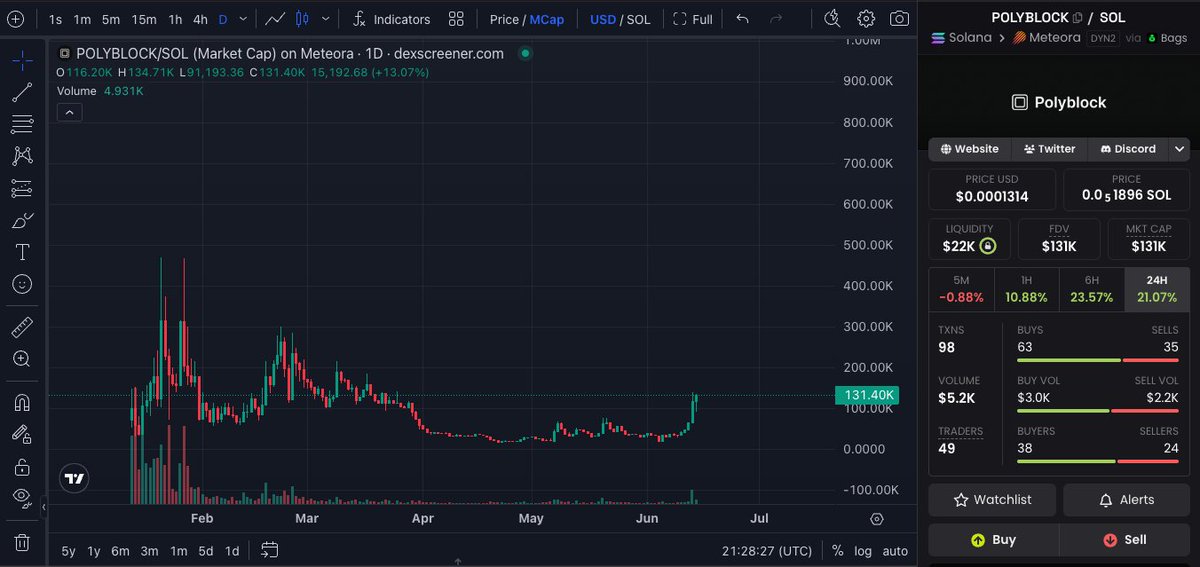Viewport: 1200px width, 567px height.
Task: Expand the chart style dropdown arrow
Action: [323, 19]
